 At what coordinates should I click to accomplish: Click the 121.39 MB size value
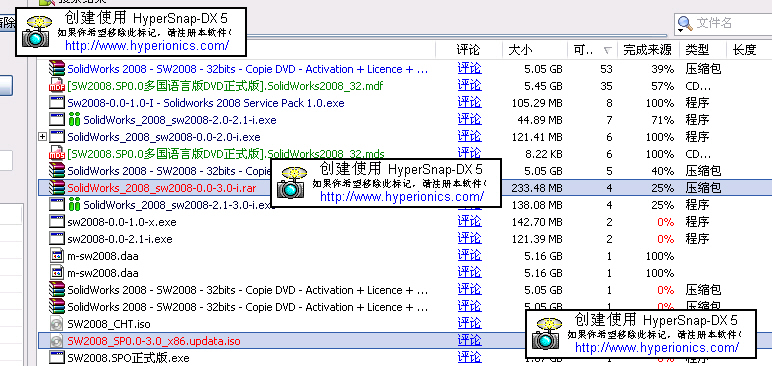(x=537, y=239)
